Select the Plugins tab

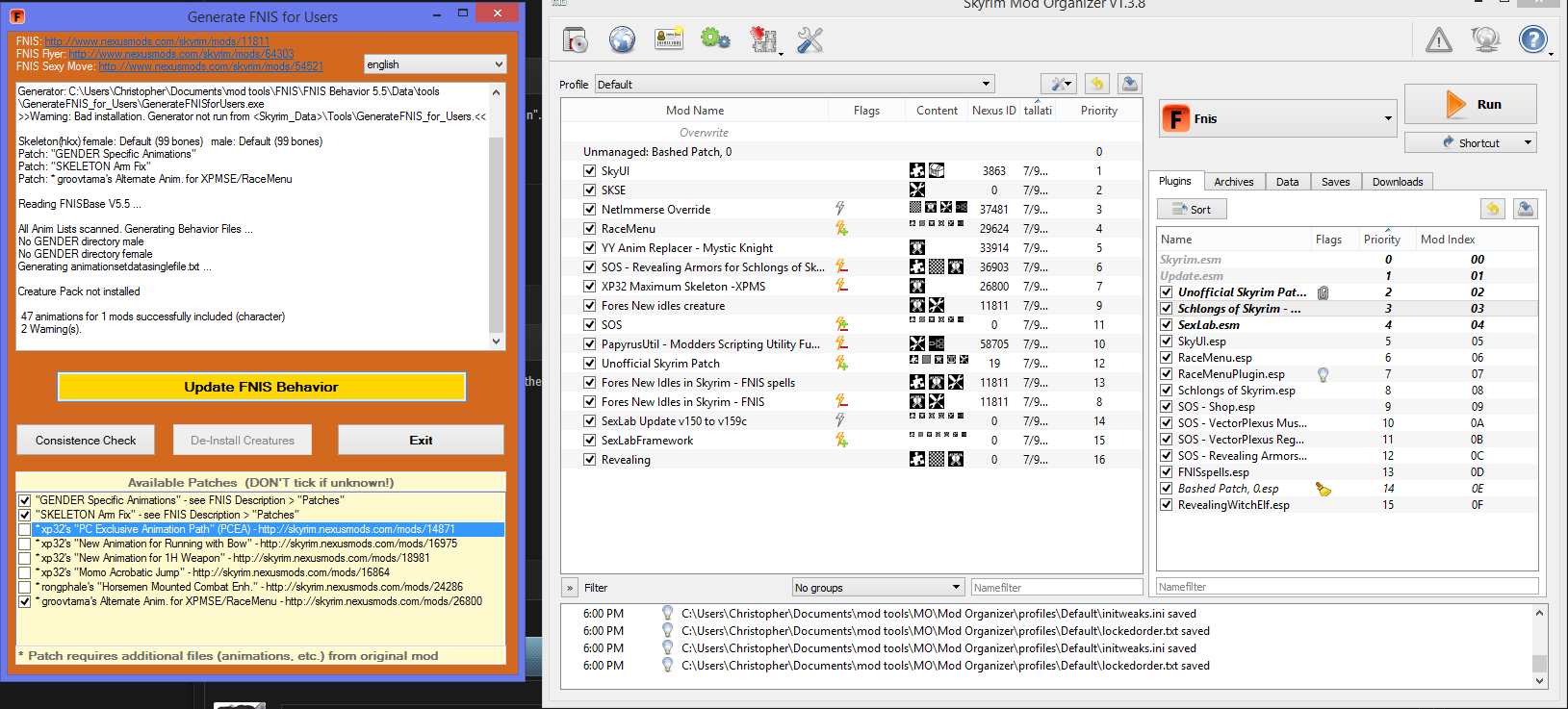pos(1174,181)
